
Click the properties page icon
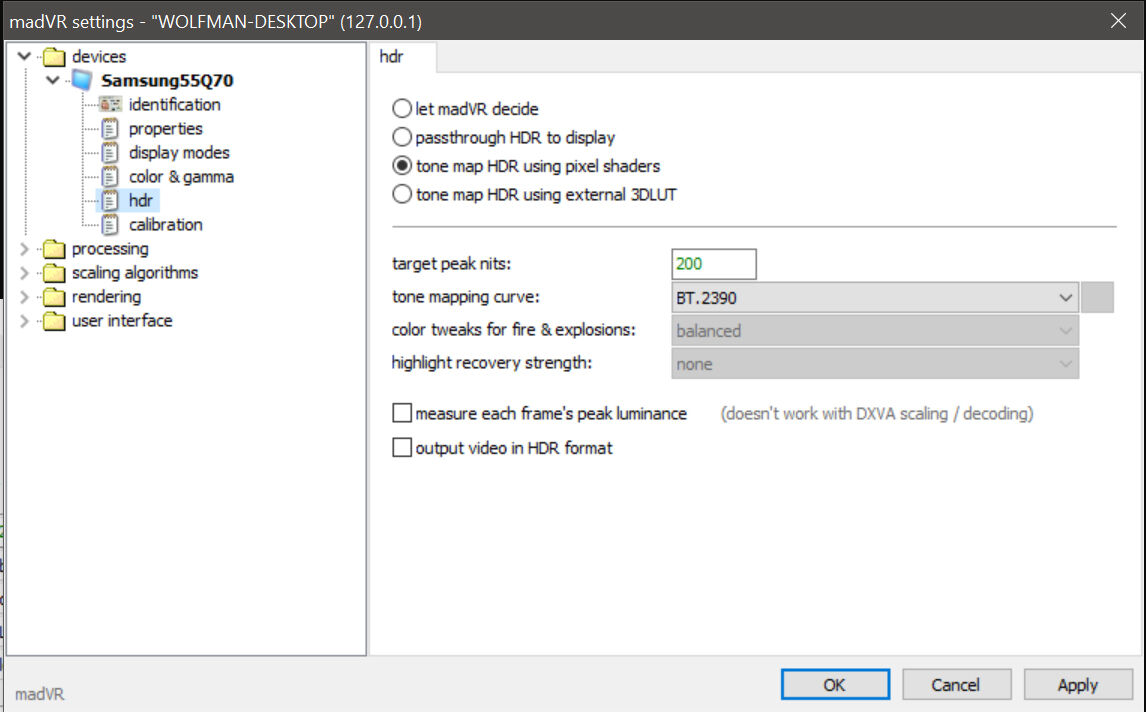(x=110, y=129)
